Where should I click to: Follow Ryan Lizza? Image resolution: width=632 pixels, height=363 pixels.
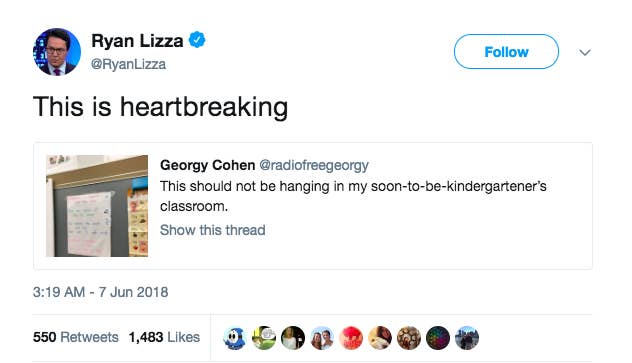click(506, 52)
